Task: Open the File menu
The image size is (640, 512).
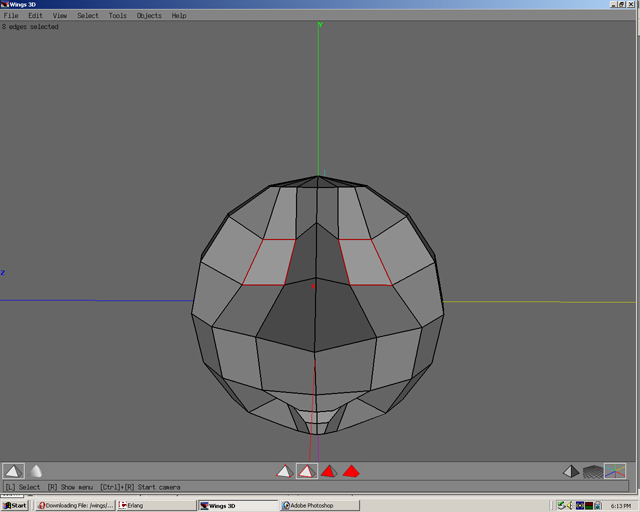Action: [11, 16]
